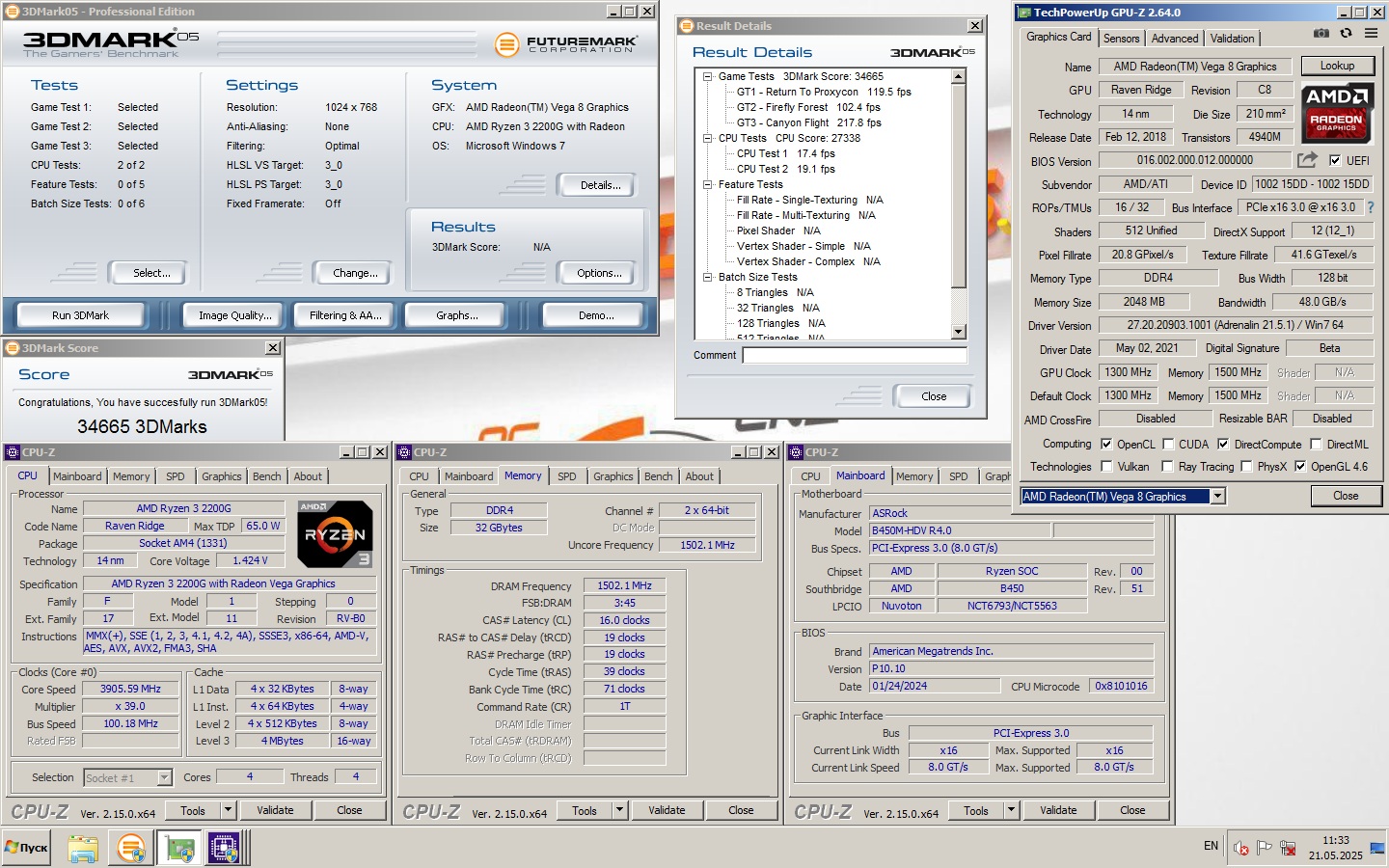Click the Futuremark Corporation logo
The height and width of the screenshot is (868, 1389).
point(566,44)
